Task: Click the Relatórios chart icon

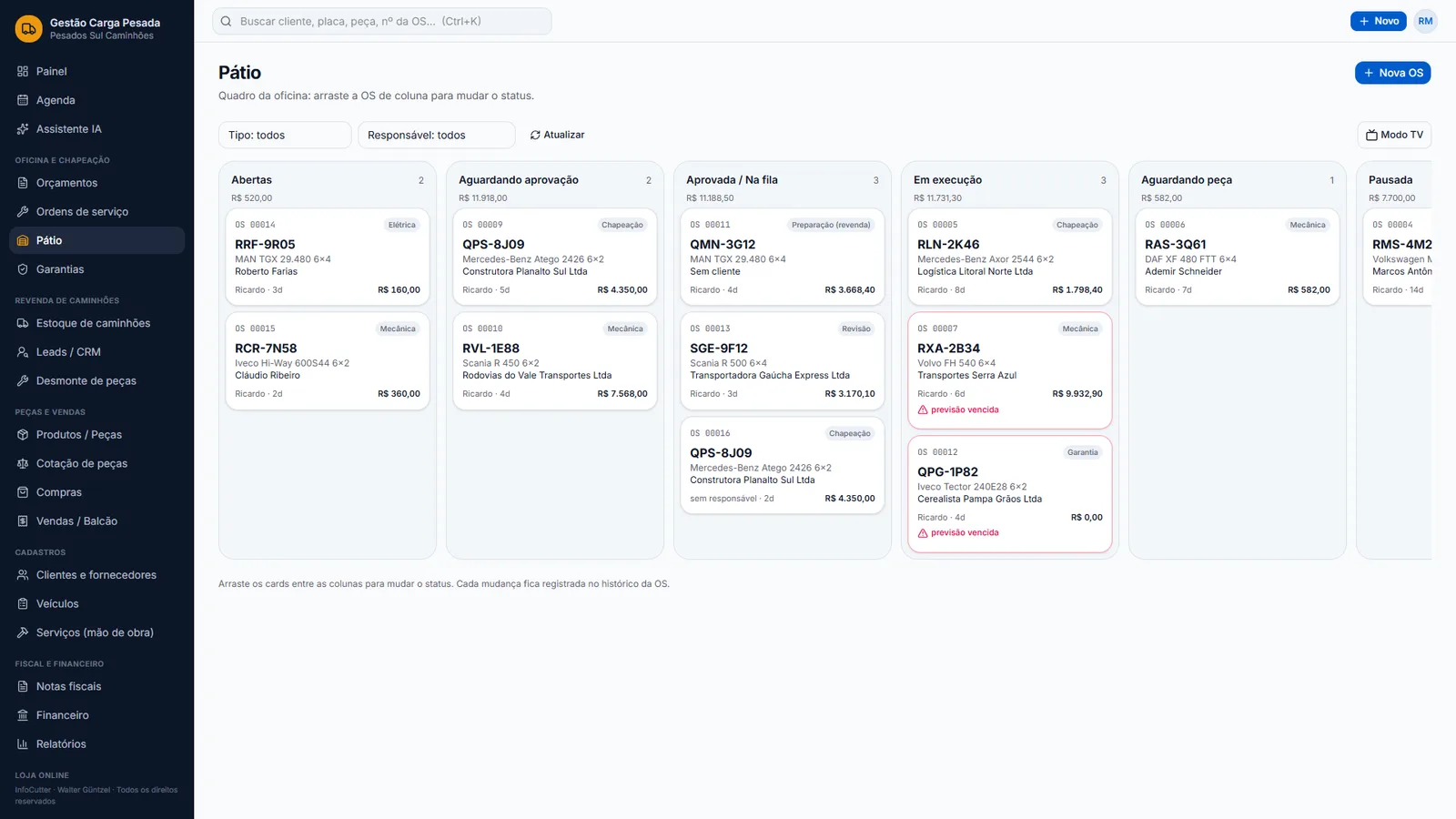Action: (x=23, y=744)
